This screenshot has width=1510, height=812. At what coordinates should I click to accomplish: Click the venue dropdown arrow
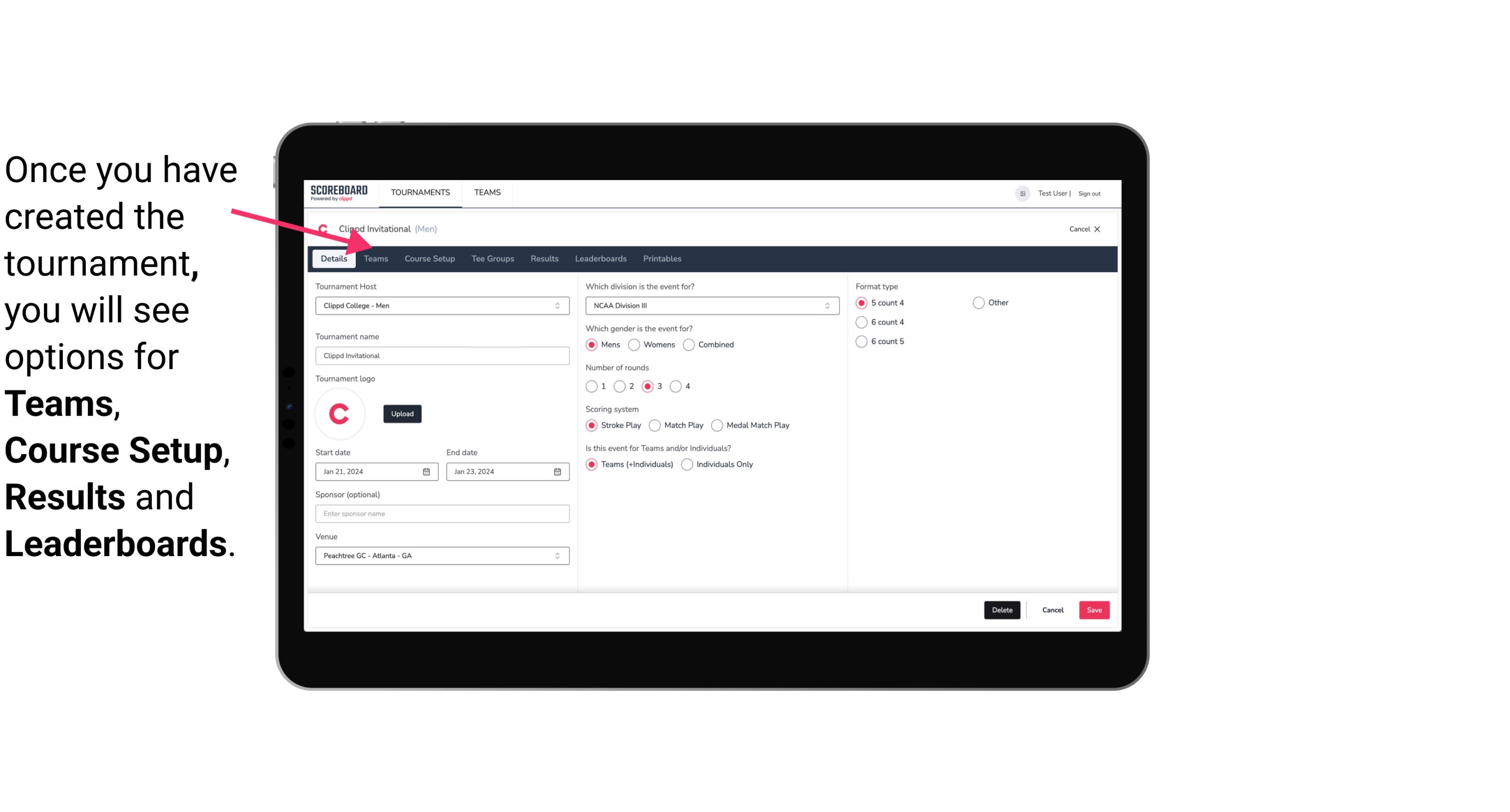[558, 555]
